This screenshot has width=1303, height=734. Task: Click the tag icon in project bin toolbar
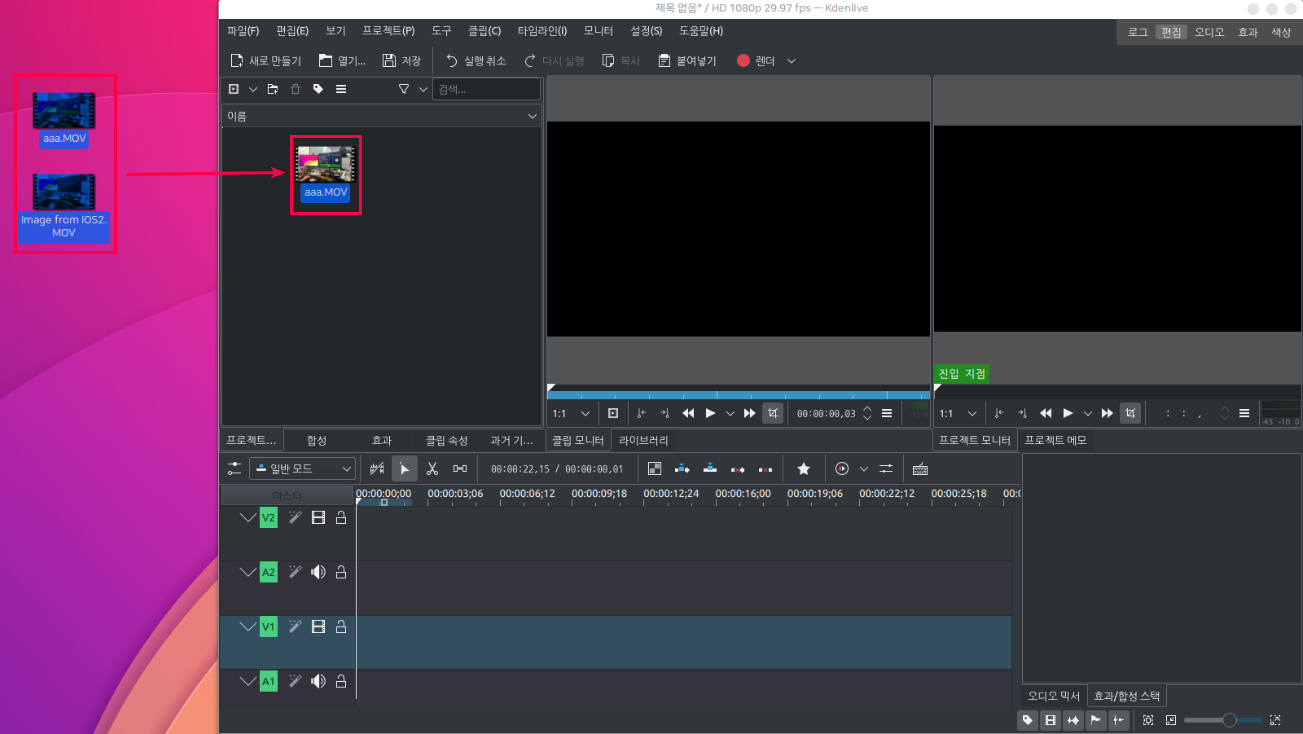(318, 89)
